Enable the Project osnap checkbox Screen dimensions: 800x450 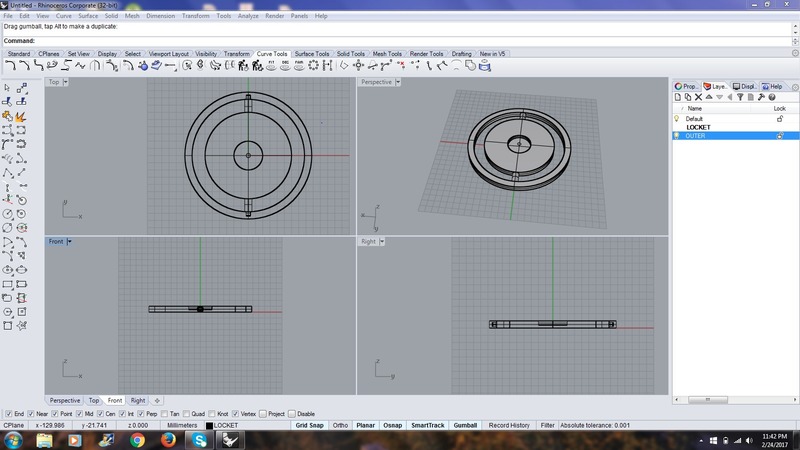263,414
